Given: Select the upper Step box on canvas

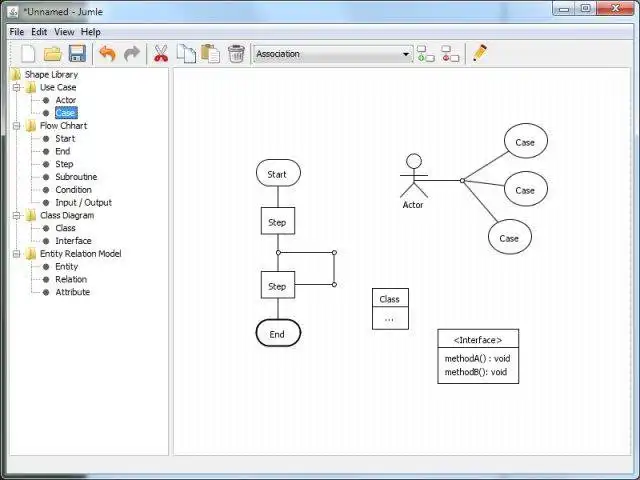Looking at the screenshot, I should (x=278, y=221).
